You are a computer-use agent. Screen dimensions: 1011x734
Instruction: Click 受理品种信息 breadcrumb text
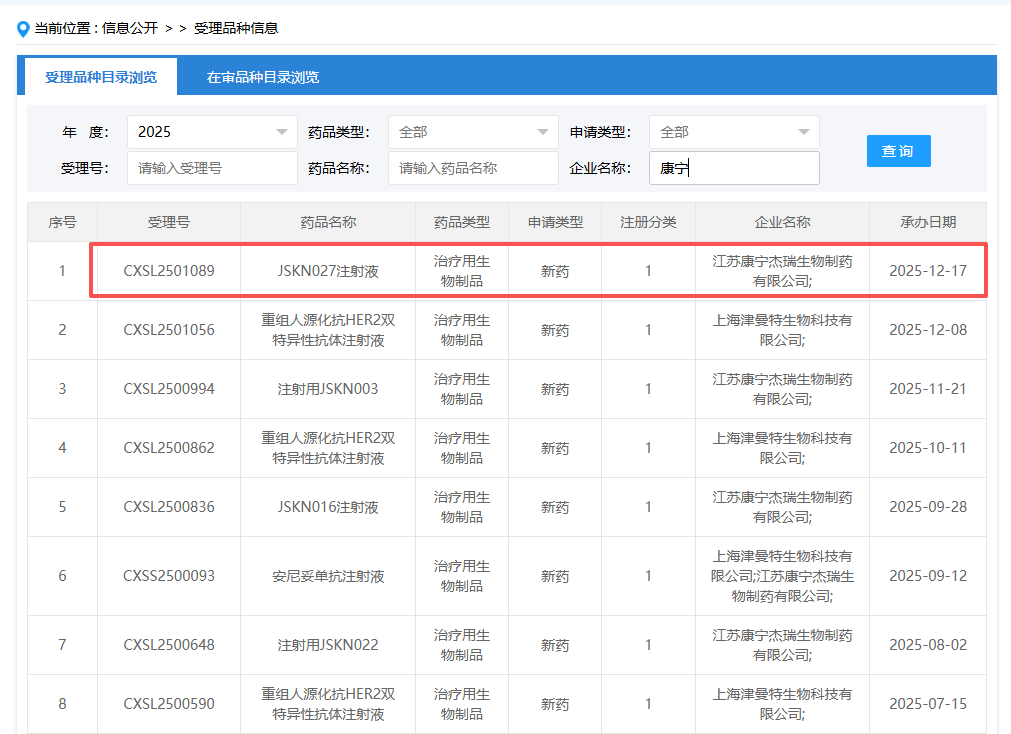click(x=236, y=28)
